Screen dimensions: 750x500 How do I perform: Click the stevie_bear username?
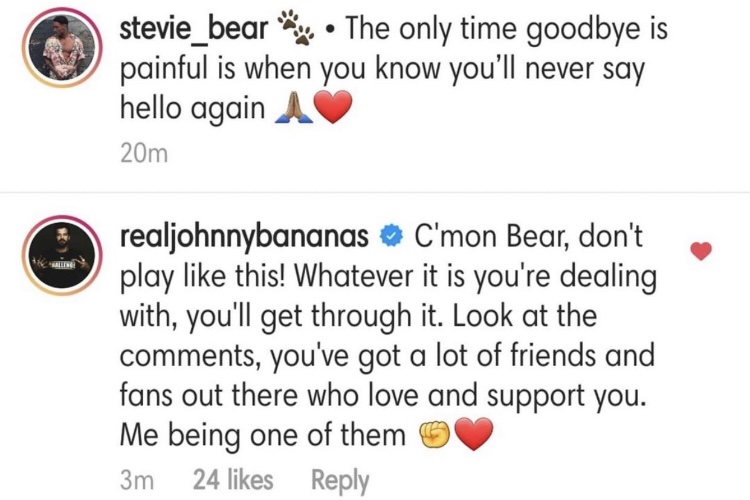coord(194,29)
